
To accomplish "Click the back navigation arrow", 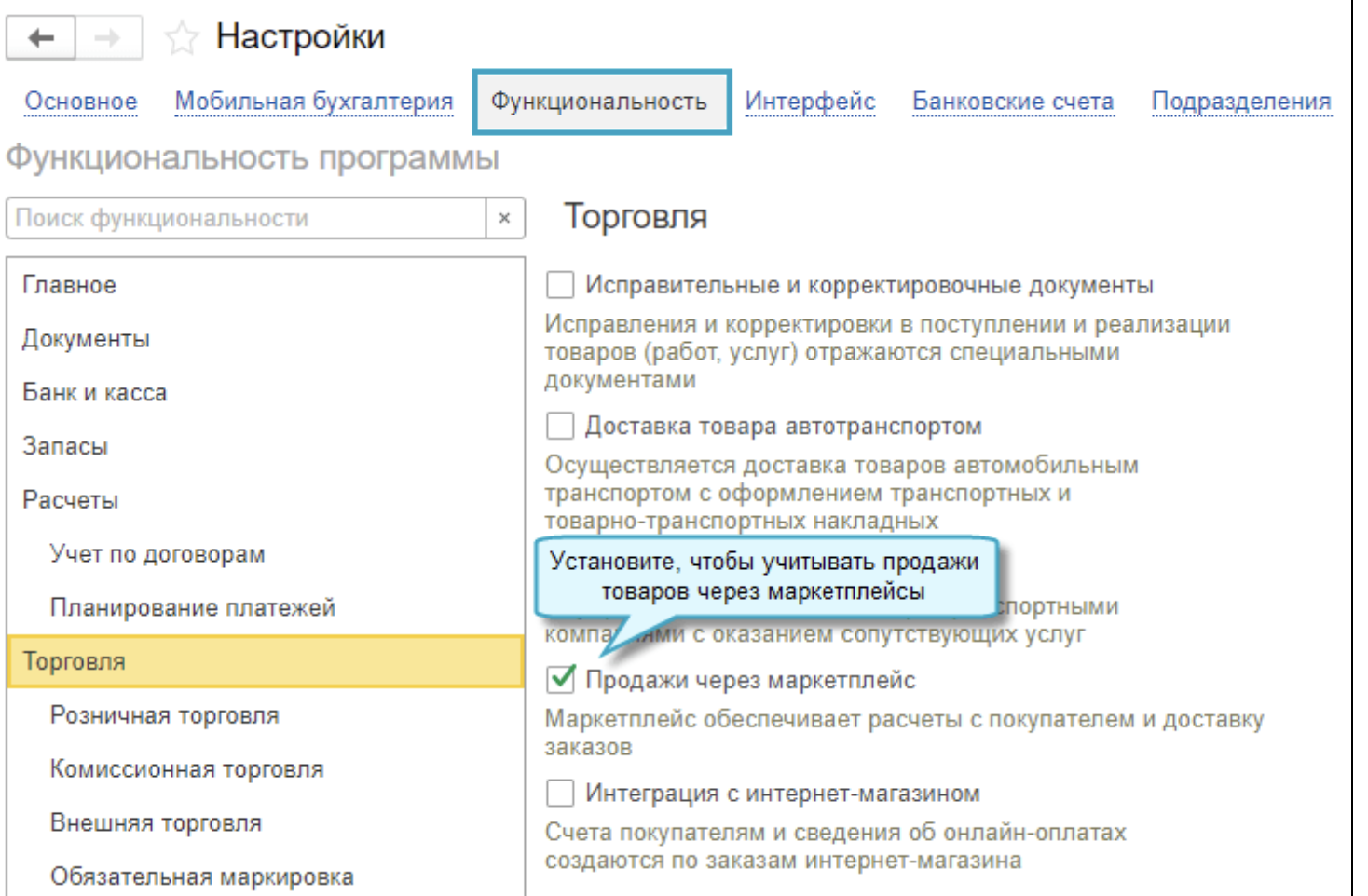I will coord(41,38).
